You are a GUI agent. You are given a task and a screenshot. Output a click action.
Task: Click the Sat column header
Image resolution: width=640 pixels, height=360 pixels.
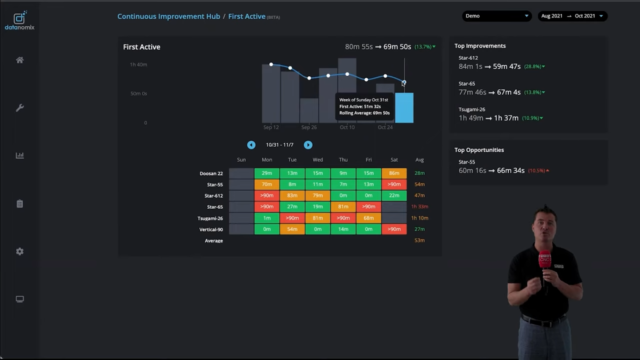[x=394, y=160]
